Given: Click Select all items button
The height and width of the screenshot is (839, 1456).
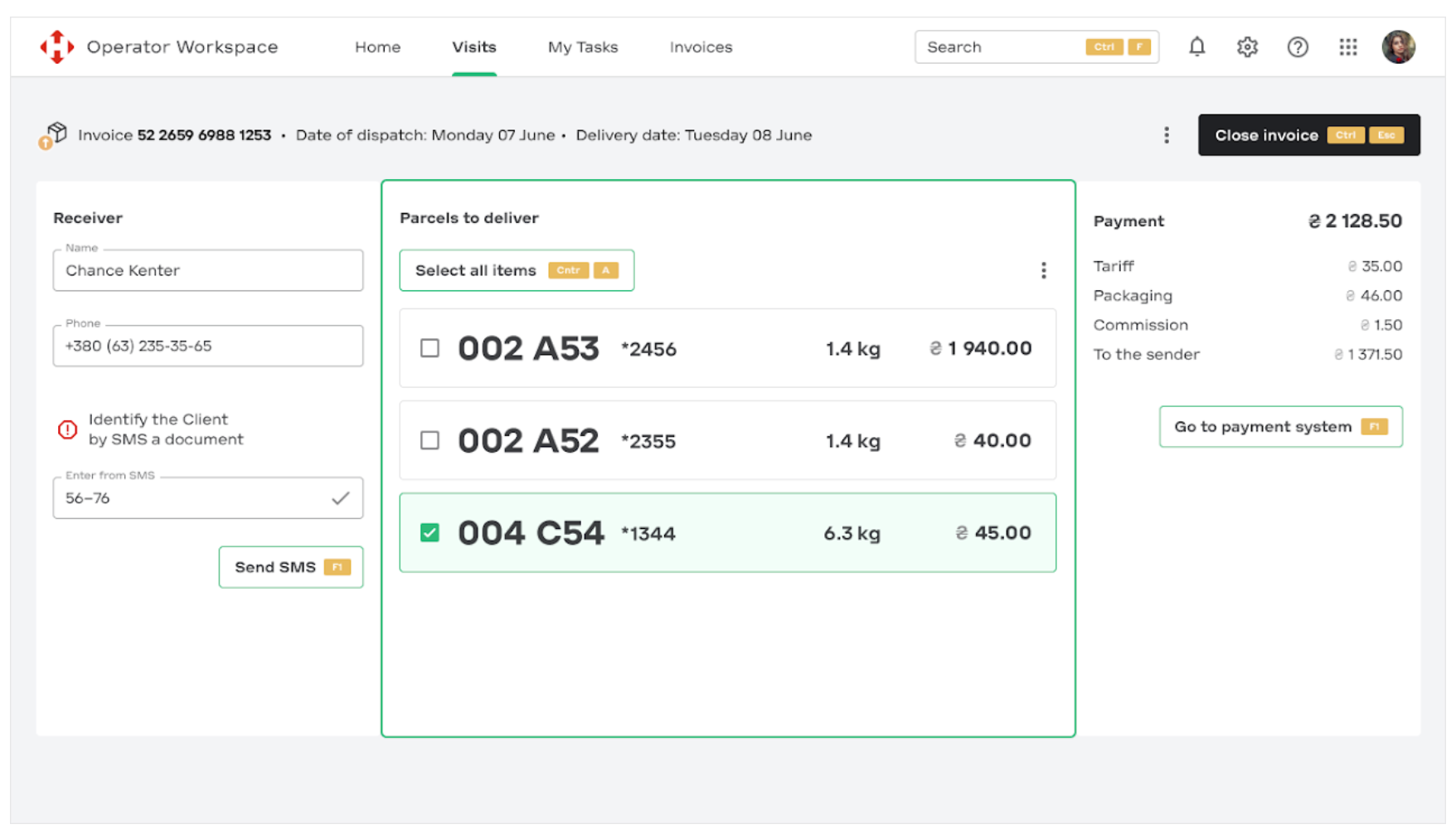Looking at the screenshot, I should click(x=517, y=270).
